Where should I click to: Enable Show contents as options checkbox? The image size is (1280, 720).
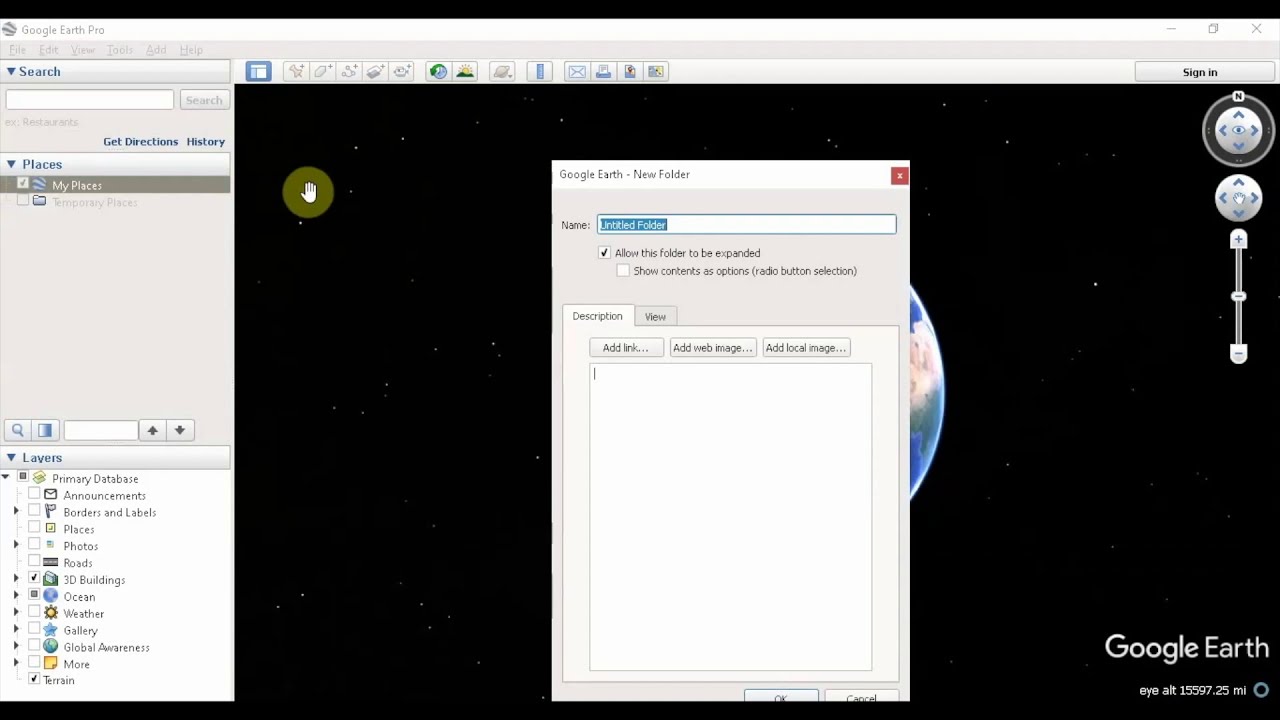[x=623, y=271]
